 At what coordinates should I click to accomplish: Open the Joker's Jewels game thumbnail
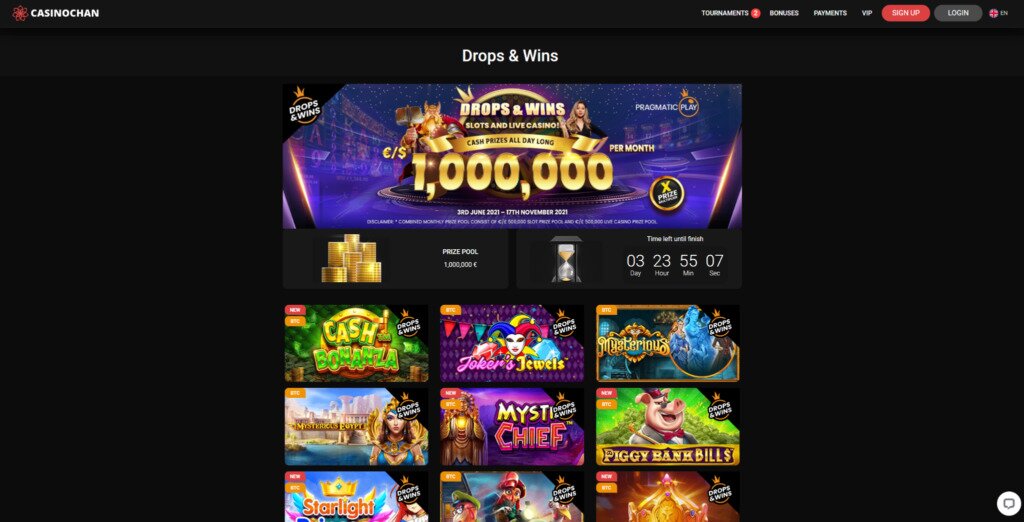tap(512, 344)
